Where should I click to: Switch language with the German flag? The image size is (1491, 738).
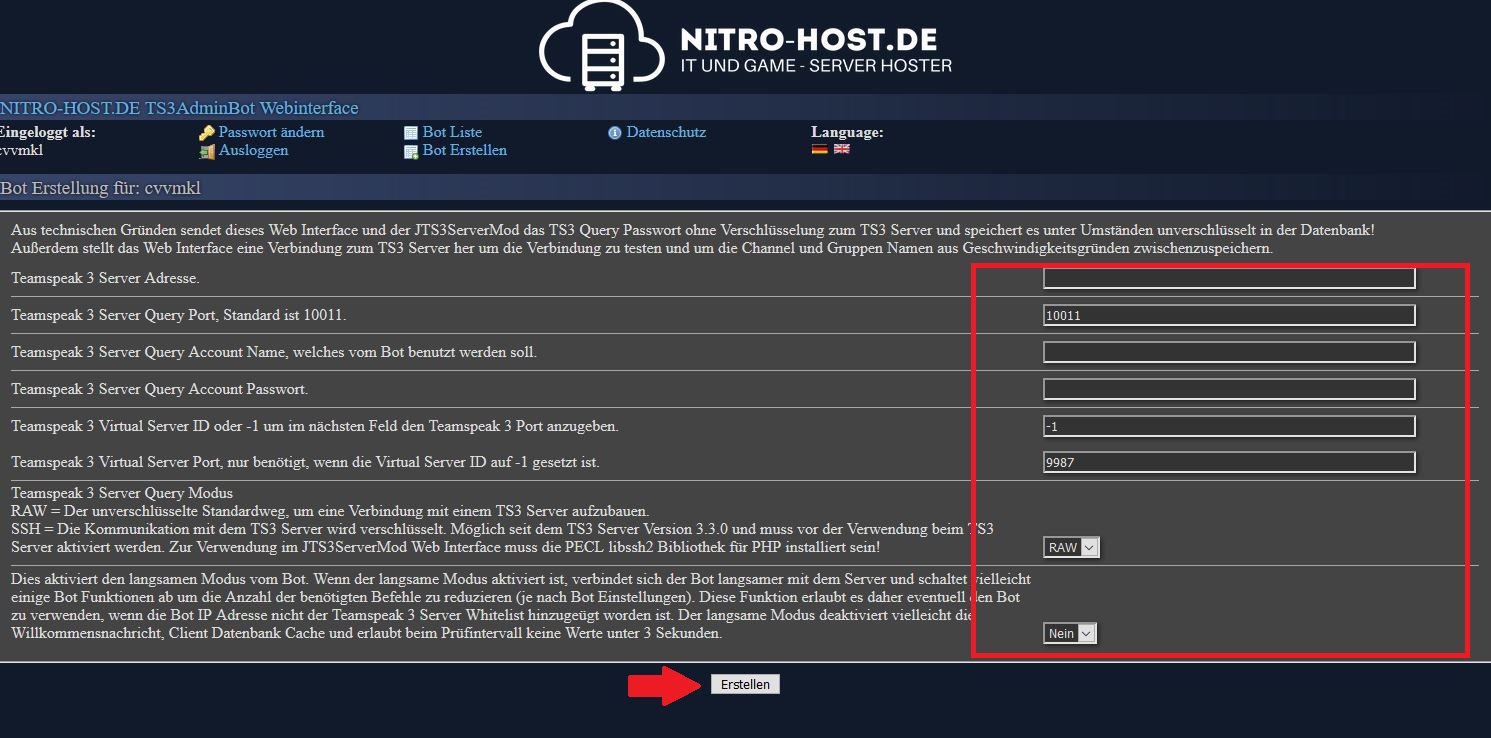click(819, 149)
